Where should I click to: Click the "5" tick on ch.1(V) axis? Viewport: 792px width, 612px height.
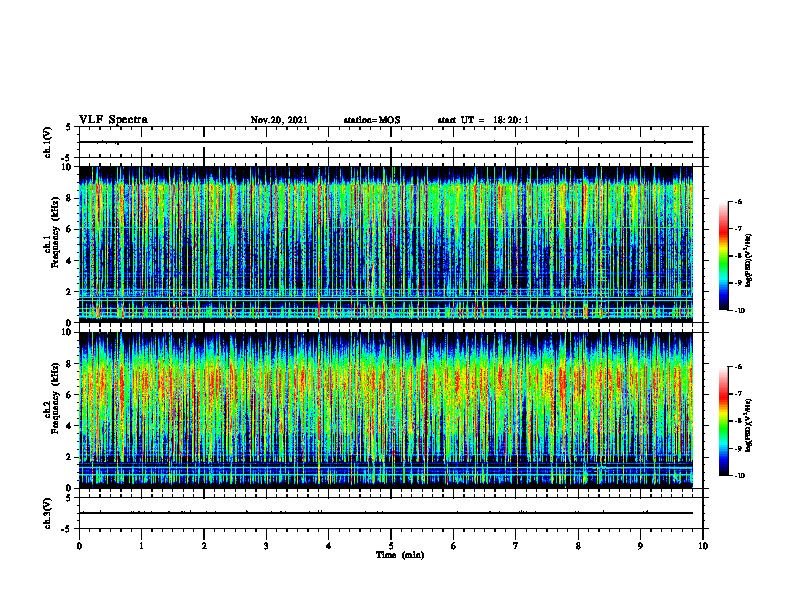coord(69,127)
